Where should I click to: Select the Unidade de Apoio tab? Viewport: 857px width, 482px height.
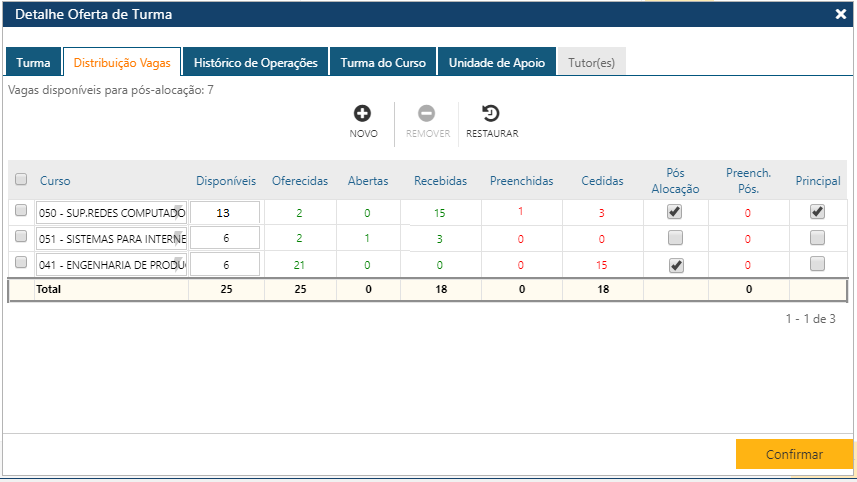(x=496, y=62)
